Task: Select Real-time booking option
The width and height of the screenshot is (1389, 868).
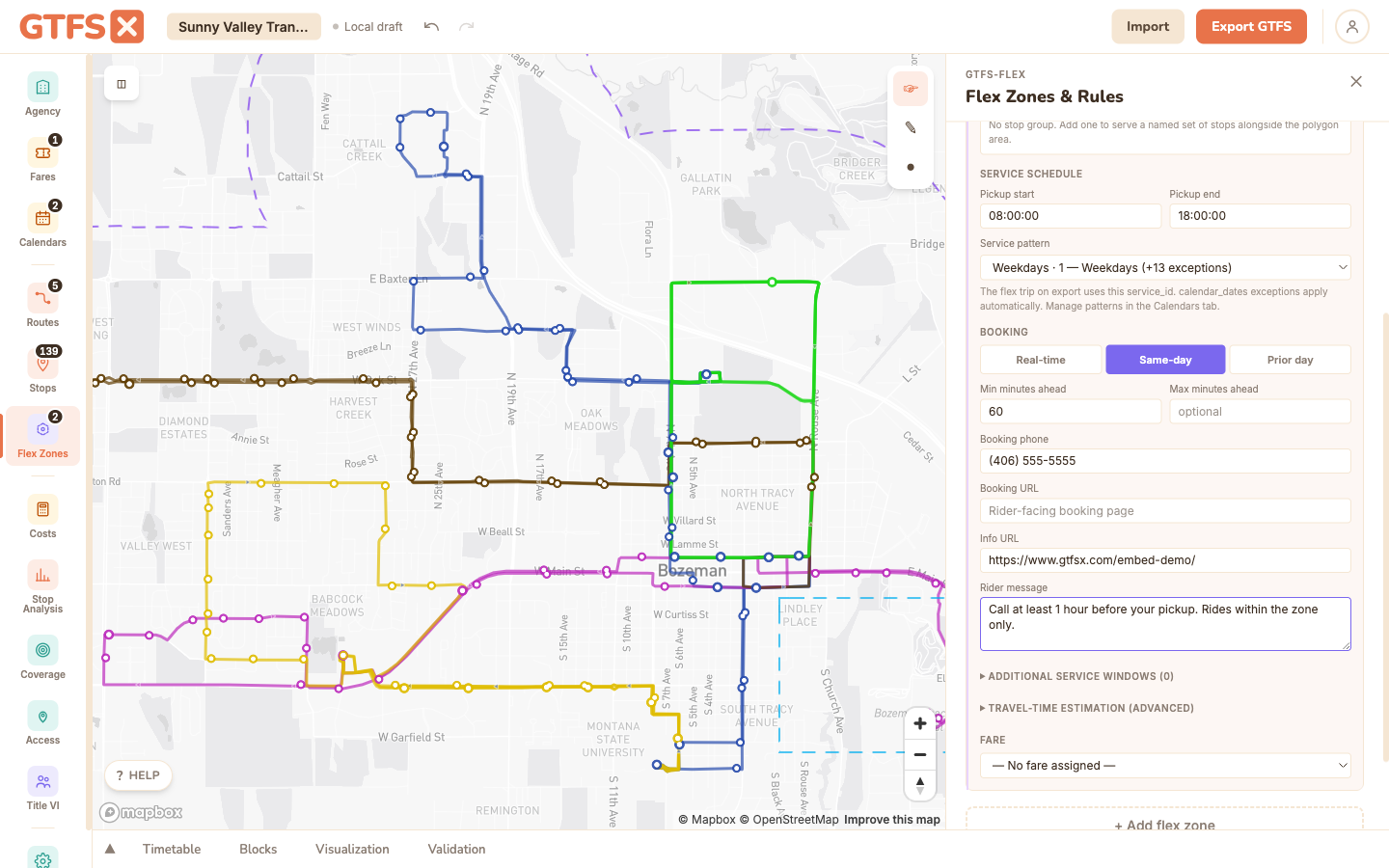Action: 1041,360
